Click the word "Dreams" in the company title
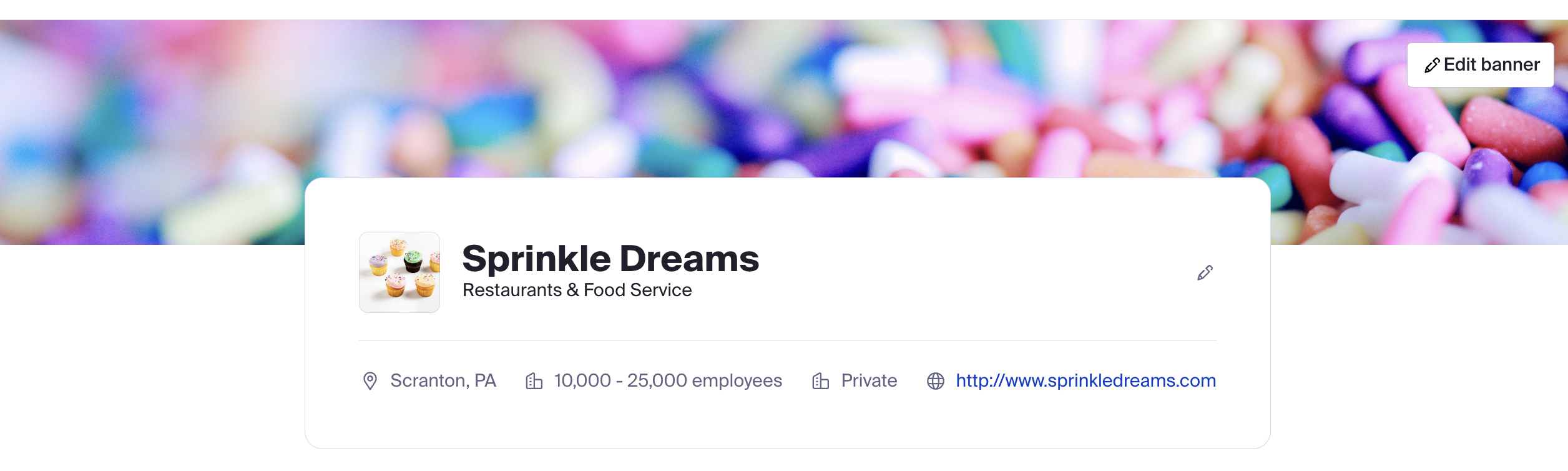1568x471 pixels. point(689,259)
